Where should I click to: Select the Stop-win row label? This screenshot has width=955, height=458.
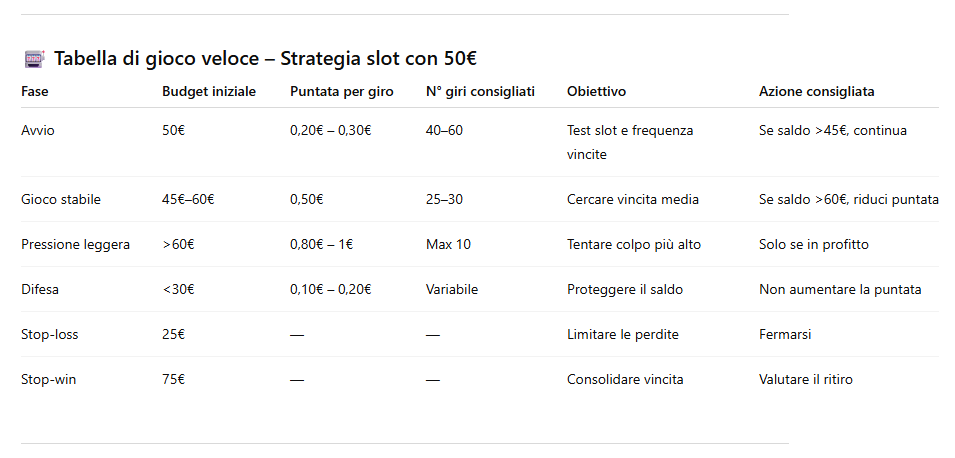click(x=49, y=380)
